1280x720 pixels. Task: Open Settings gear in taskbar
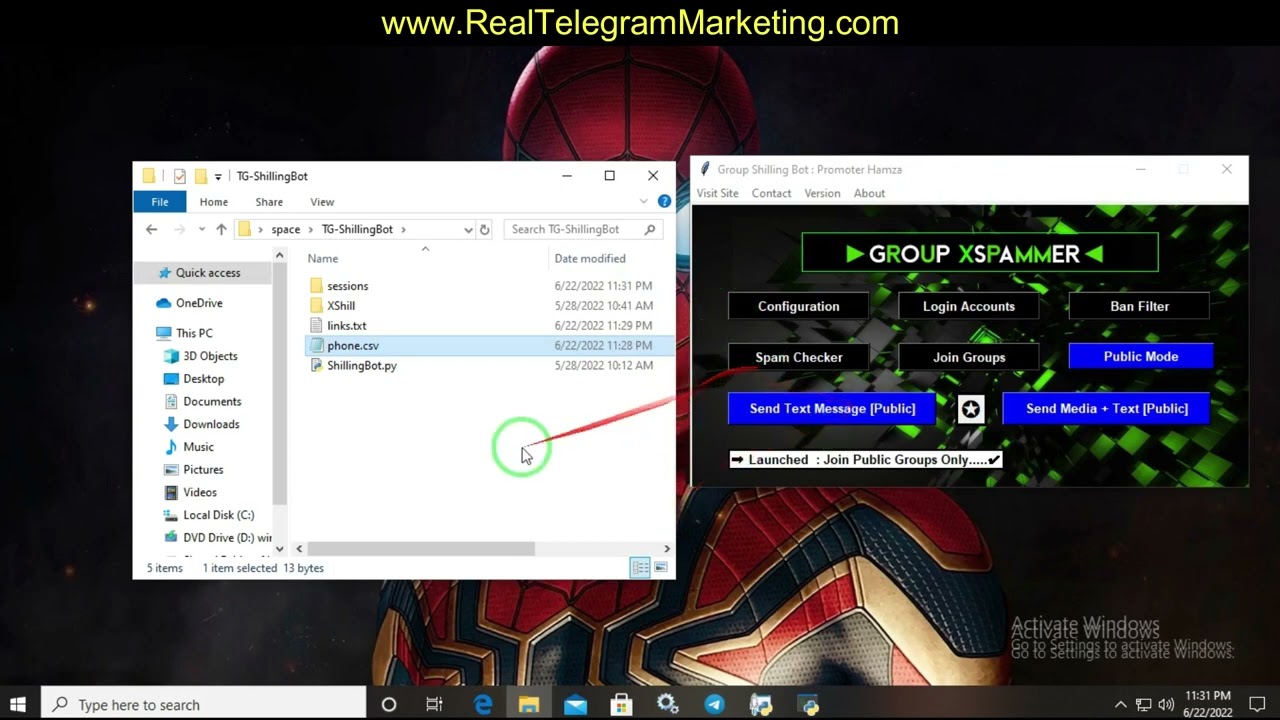(668, 704)
